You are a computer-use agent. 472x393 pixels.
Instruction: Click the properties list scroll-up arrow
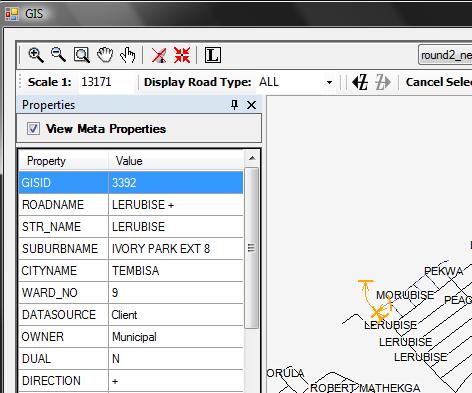click(252, 158)
